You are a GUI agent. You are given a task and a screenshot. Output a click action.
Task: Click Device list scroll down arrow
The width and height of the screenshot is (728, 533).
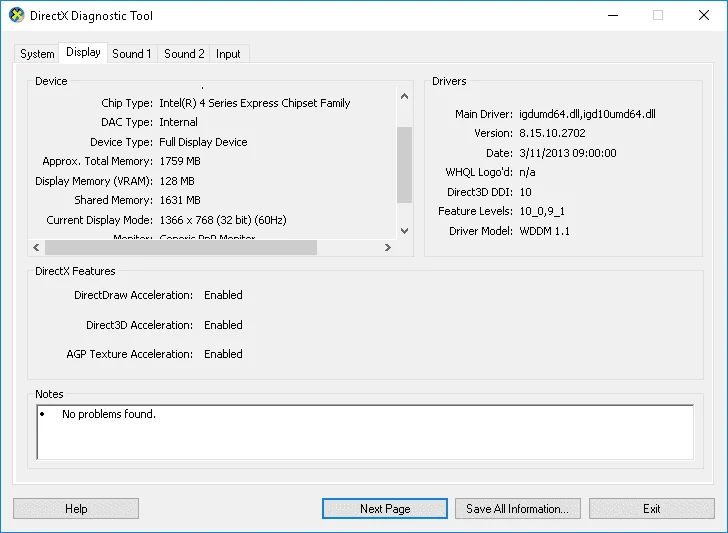point(404,231)
